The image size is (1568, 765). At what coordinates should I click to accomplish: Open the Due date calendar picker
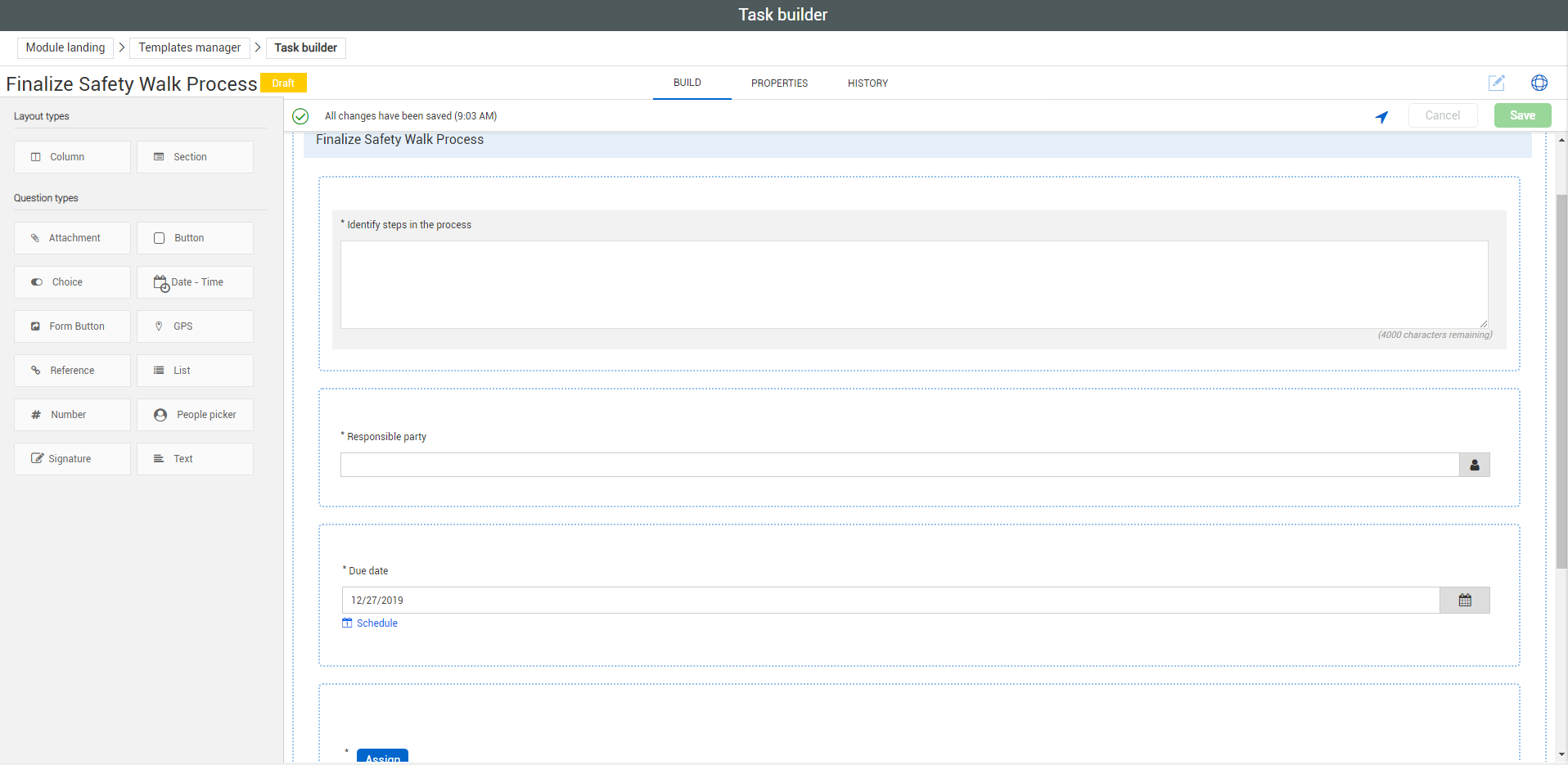(x=1464, y=600)
